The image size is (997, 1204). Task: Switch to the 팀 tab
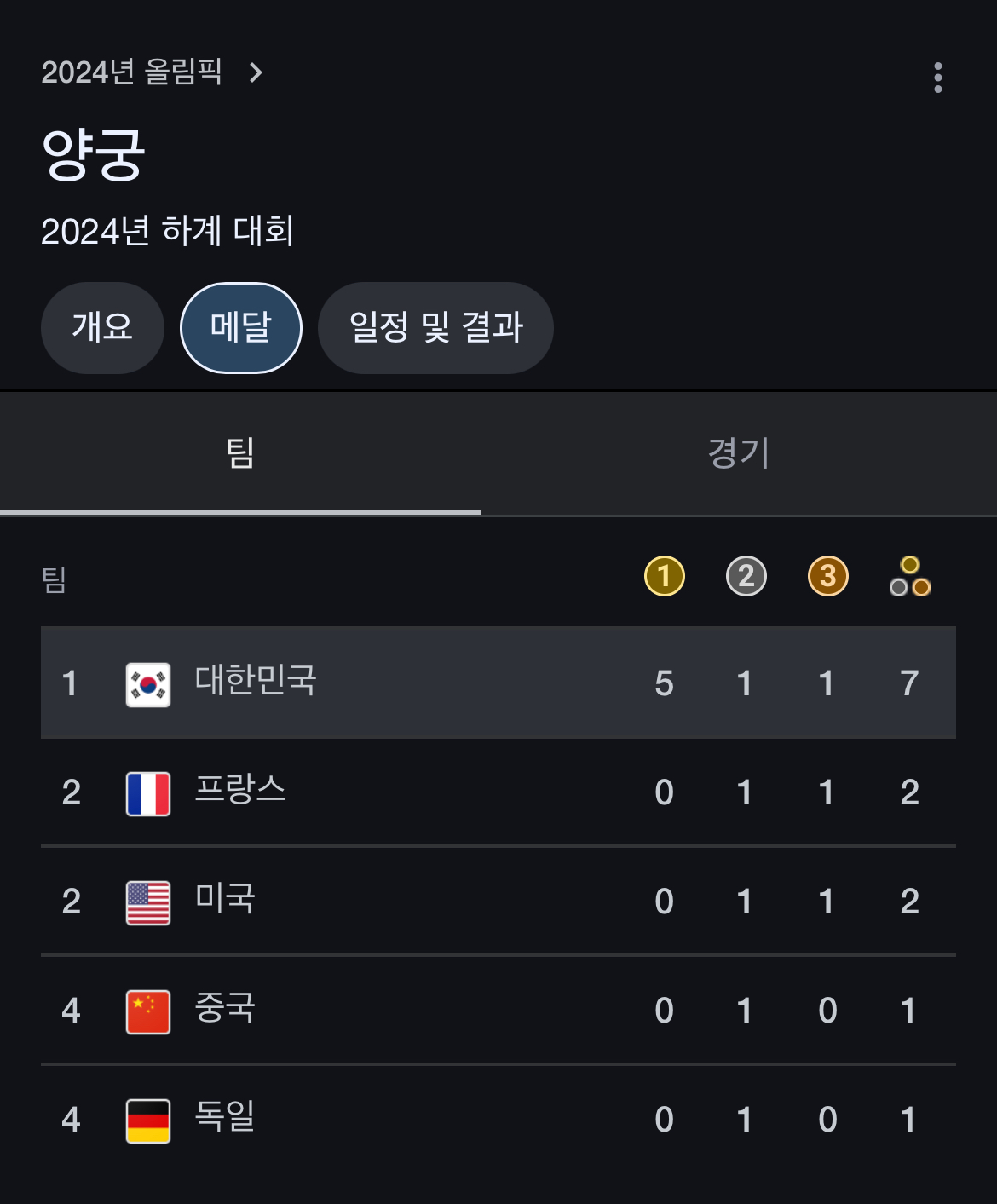240,452
